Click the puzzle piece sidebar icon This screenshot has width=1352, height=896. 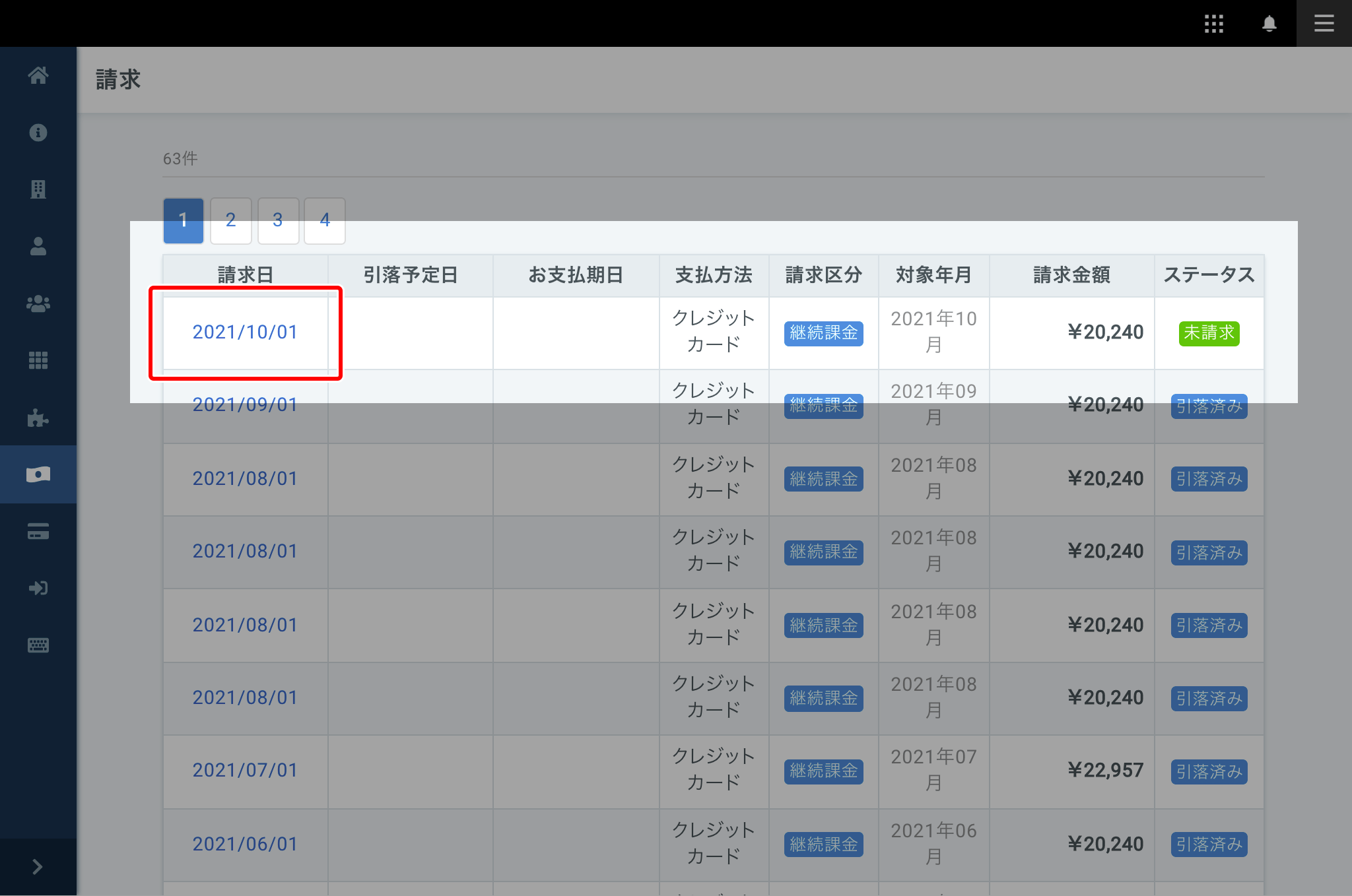38,418
